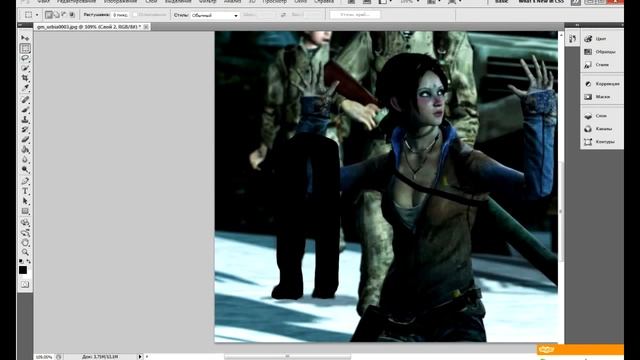Select the Spot Healing Brush tool
Viewport: 640px width, 360px height.
pyautogui.click(x=25, y=100)
